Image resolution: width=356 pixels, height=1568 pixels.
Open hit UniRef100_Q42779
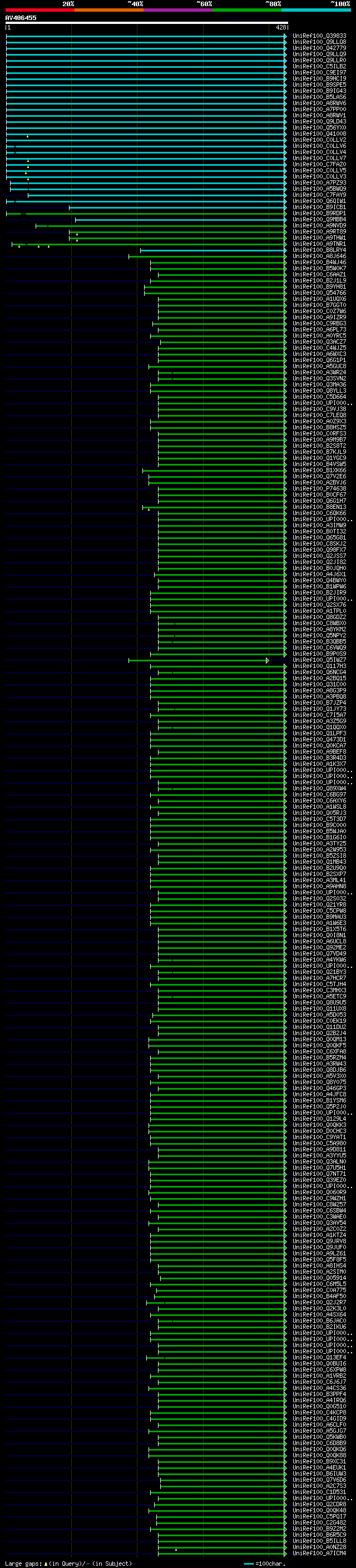tap(319, 48)
